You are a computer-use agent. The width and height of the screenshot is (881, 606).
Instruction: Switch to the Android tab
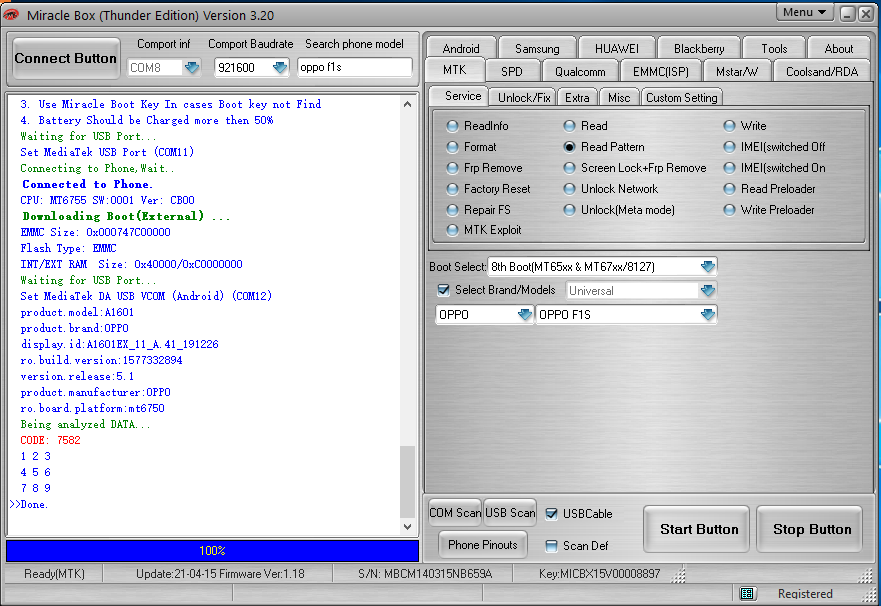(x=461, y=48)
